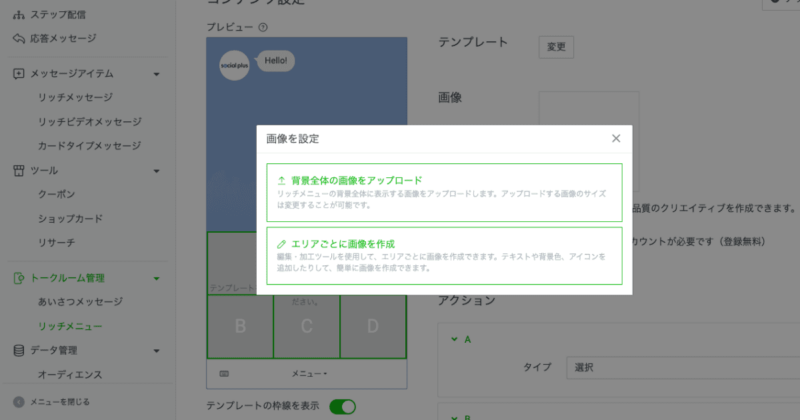The width and height of the screenshot is (800, 420).
Task: Collapse the トークルーム管理 section arrow
Action: click(x=157, y=279)
